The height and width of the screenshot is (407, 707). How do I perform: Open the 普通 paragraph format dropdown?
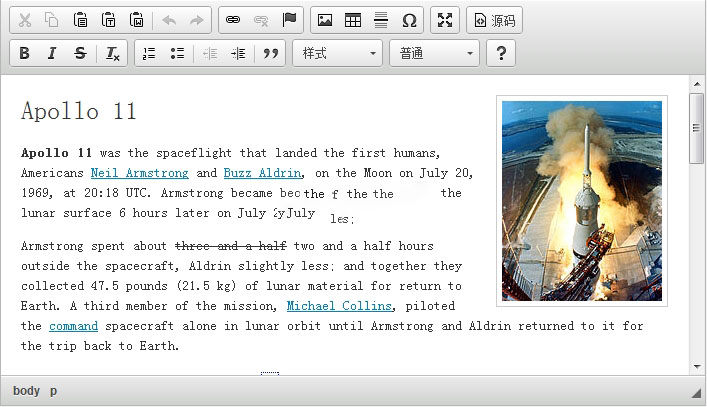tap(435, 54)
